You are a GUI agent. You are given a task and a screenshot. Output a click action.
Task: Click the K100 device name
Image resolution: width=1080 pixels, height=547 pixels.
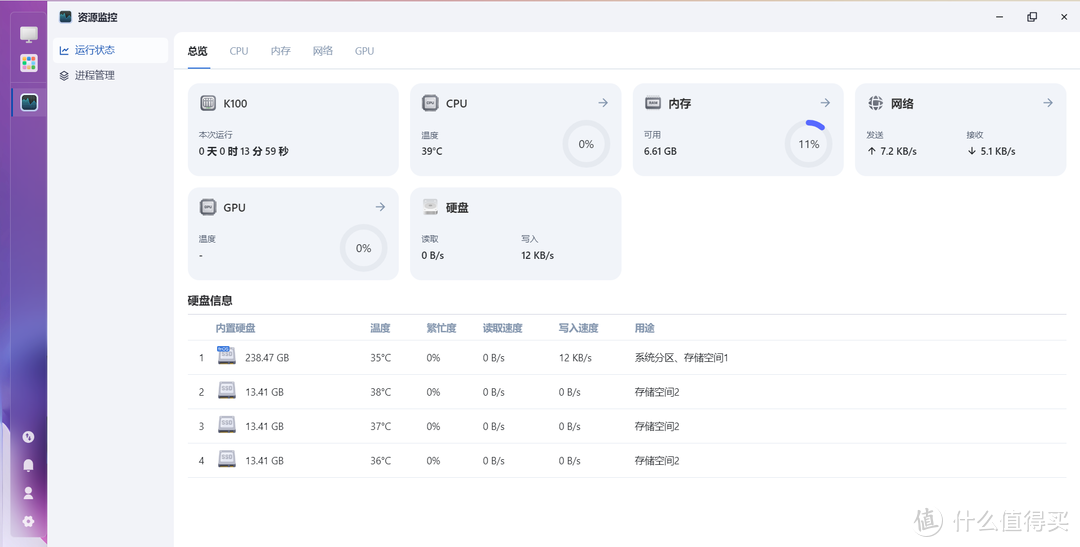click(236, 103)
